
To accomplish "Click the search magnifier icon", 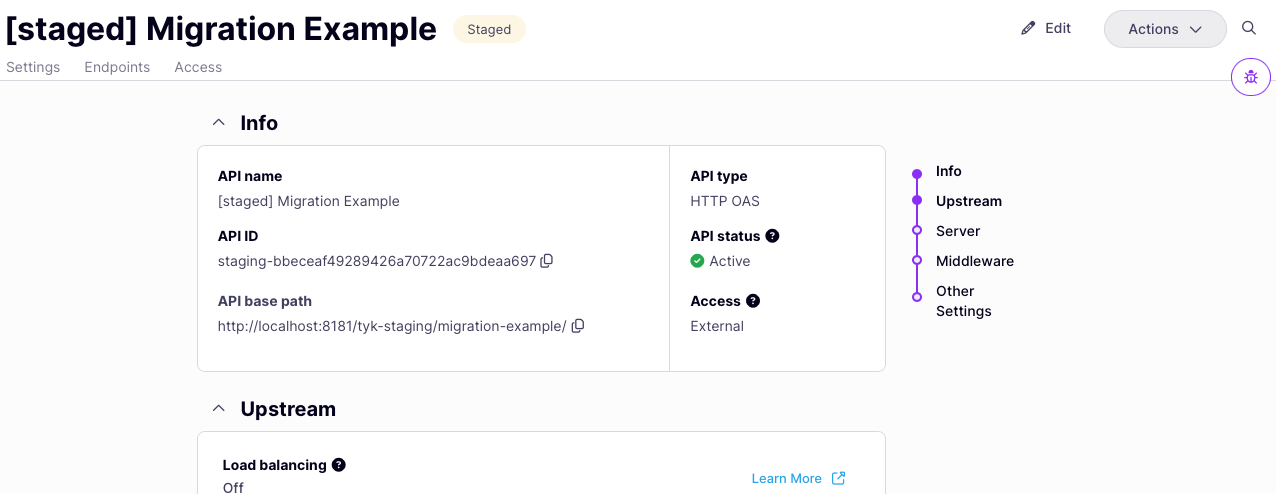I will [x=1249, y=28].
